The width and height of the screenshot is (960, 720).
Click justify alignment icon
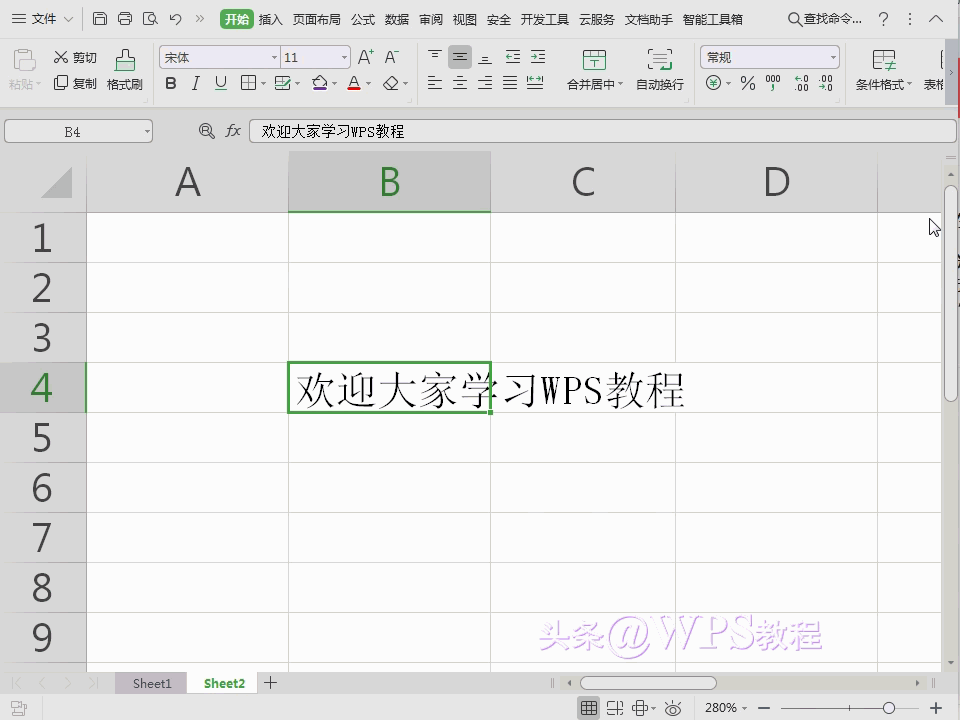(510, 82)
